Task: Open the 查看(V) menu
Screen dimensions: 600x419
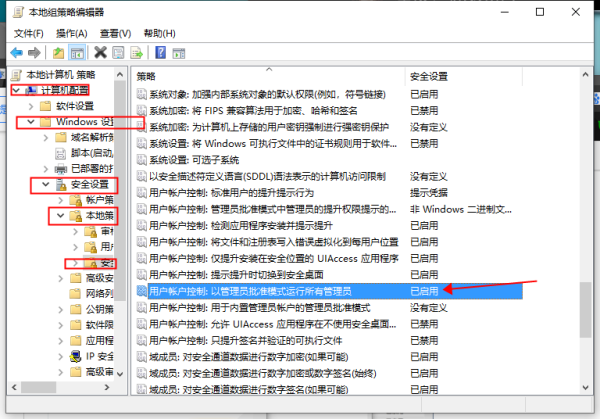Action: coord(115,34)
